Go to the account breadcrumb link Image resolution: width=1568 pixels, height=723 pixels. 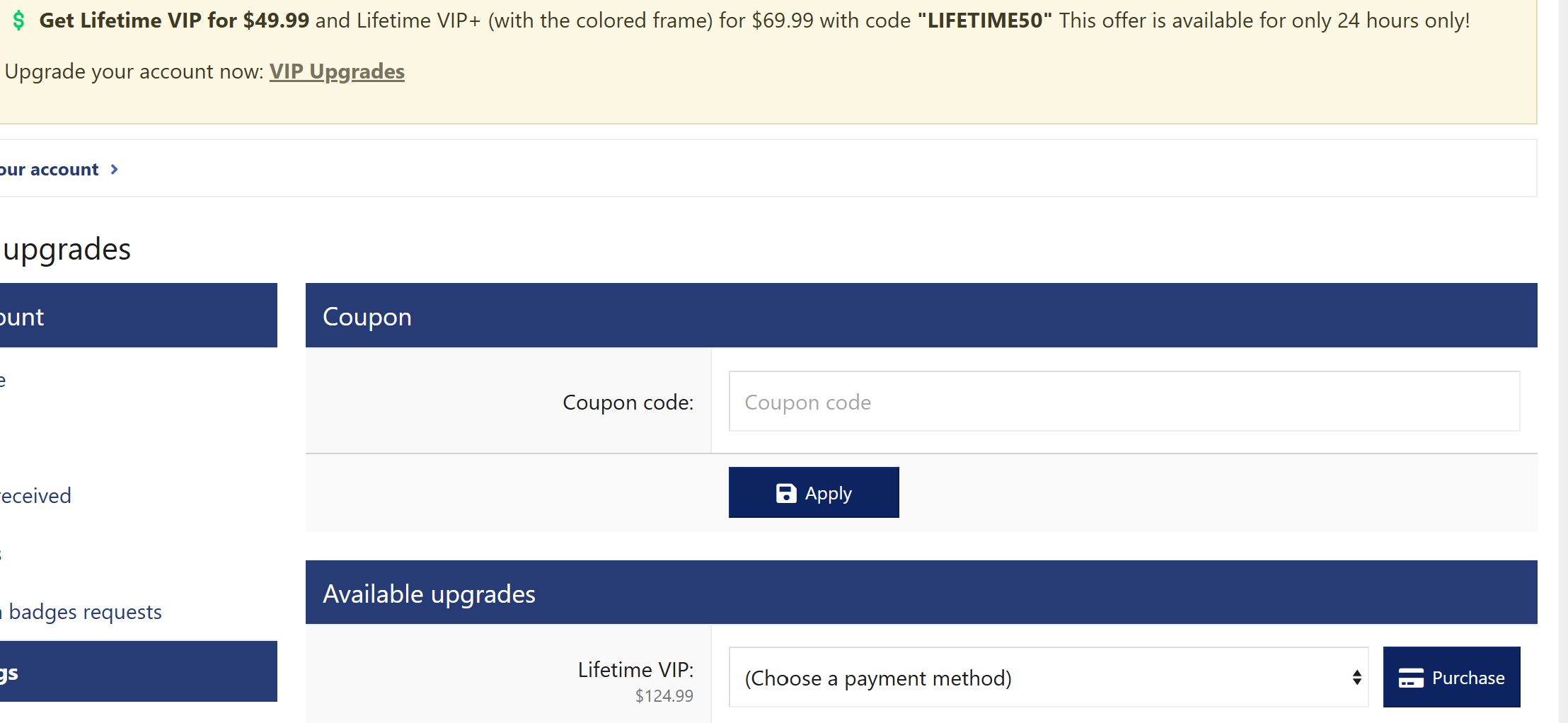tap(50, 170)
